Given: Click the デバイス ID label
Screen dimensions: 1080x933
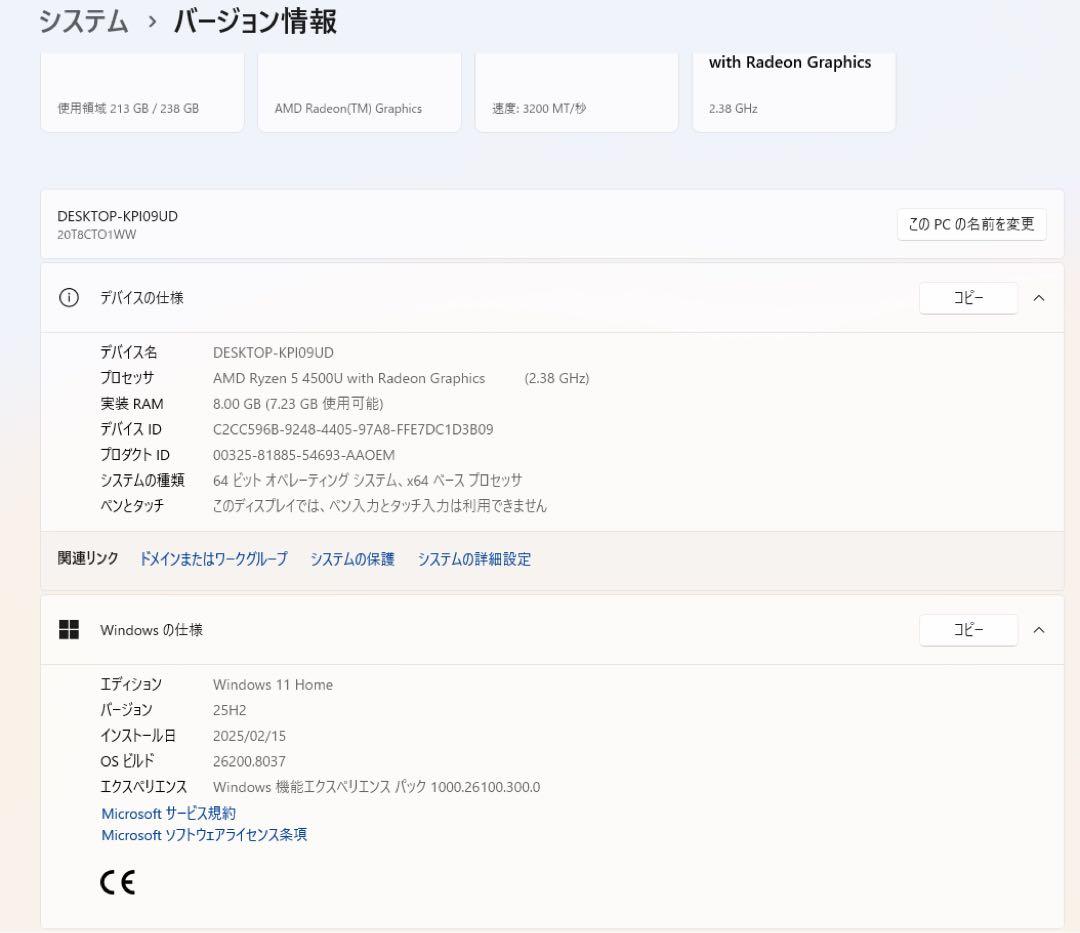Looking at the screenshot, I should [x=131, y=429].
